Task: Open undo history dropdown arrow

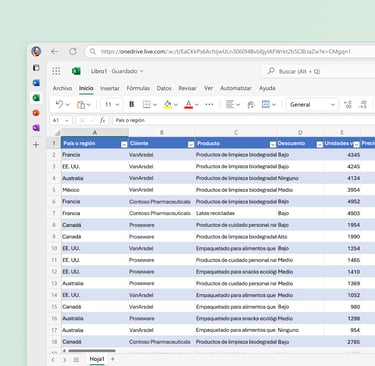Action: coord(68,105)
